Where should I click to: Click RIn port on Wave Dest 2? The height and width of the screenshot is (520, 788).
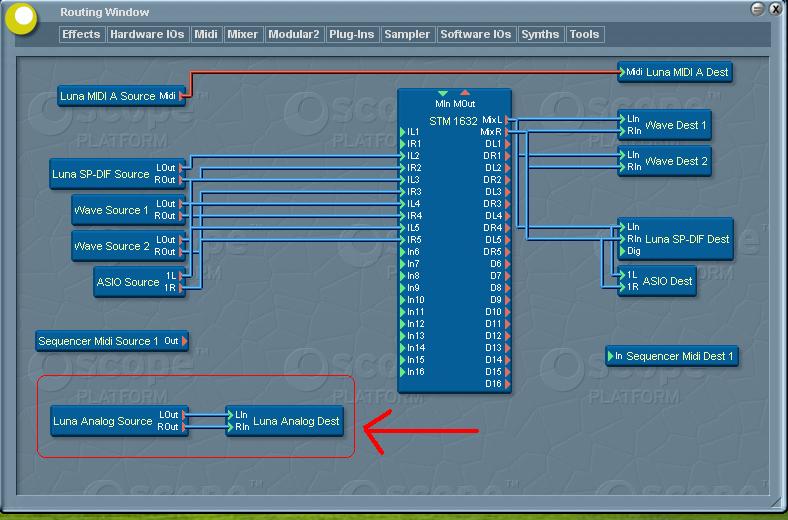click(x=622, y=167)
